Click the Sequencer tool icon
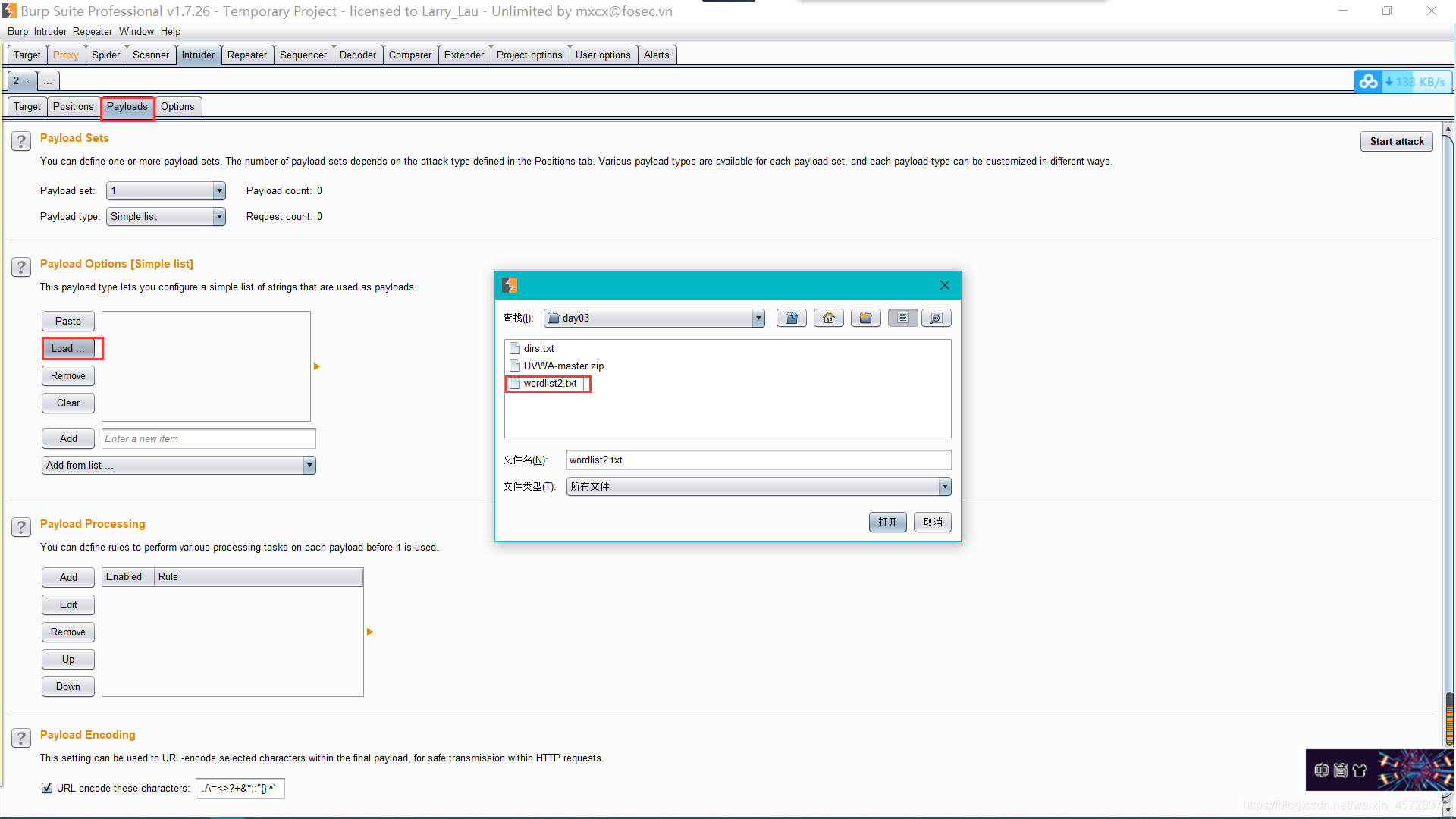 [x=302, y=54]
